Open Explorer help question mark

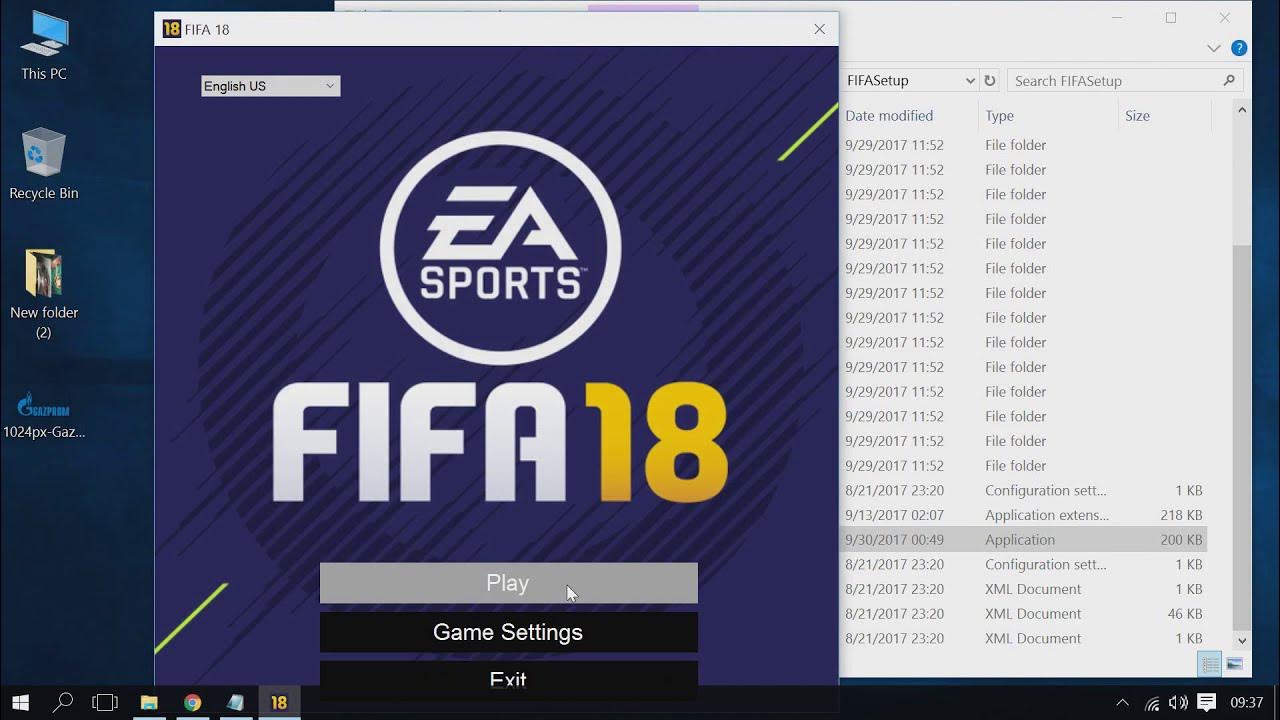coord(1239,48)
